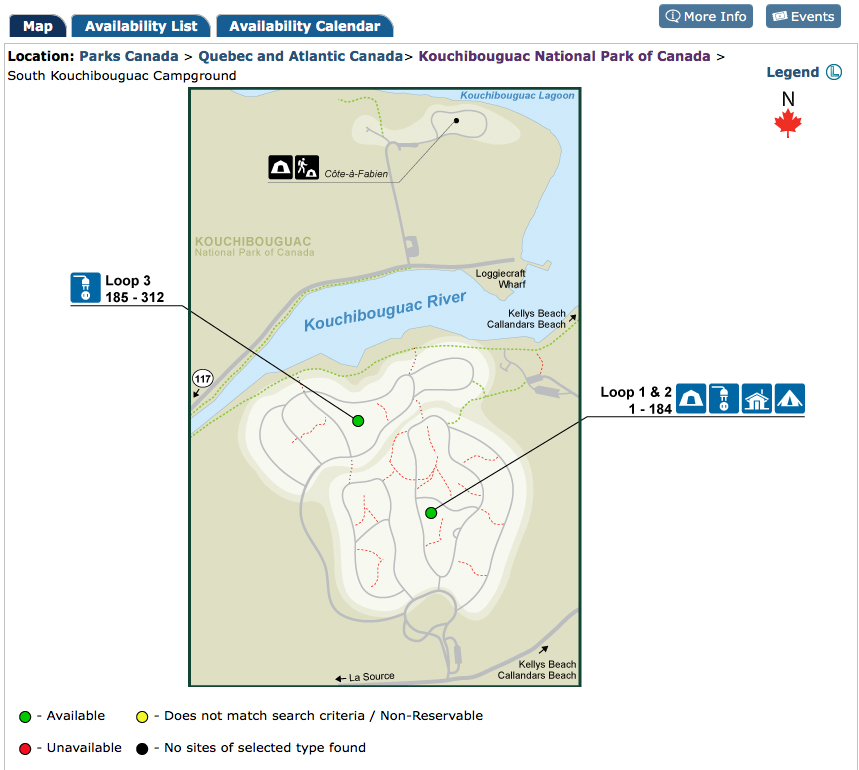Viewport: 859px width, 770px height.
Task: Click the green Available legend dot
Action: pos(25,716)
